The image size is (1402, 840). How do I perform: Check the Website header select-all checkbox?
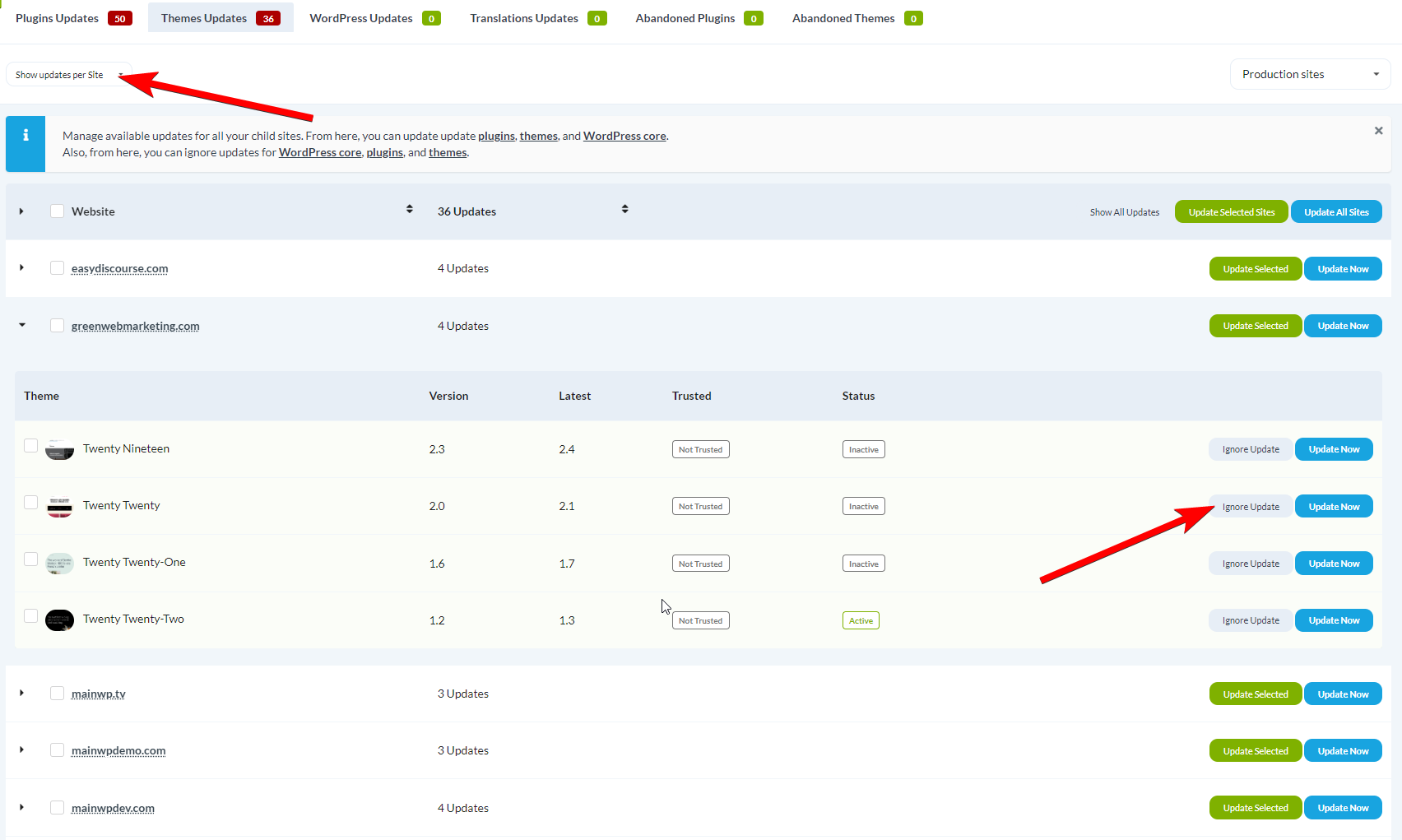point(57,211)
